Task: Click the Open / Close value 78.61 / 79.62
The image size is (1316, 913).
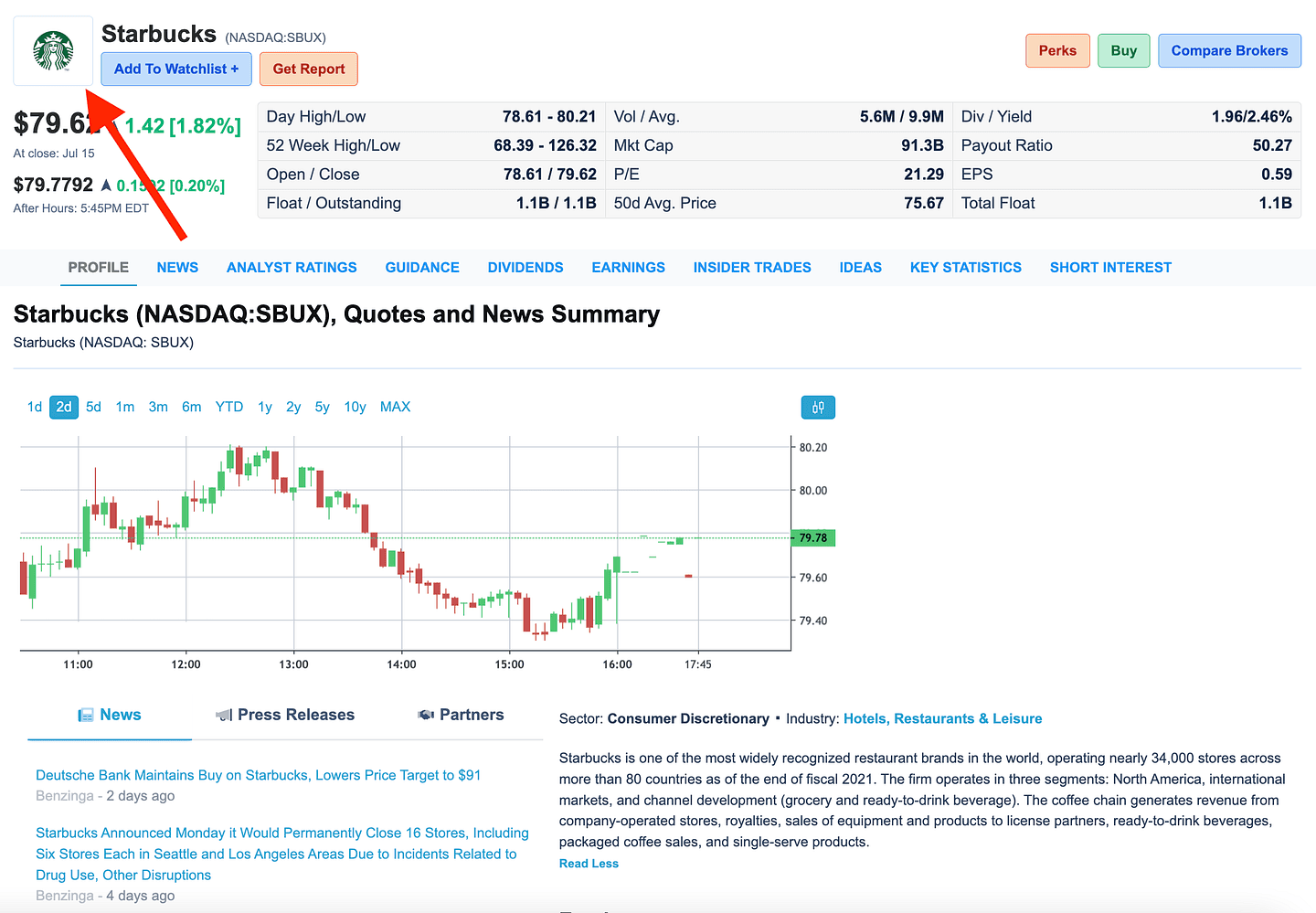Action: (549, 174)
